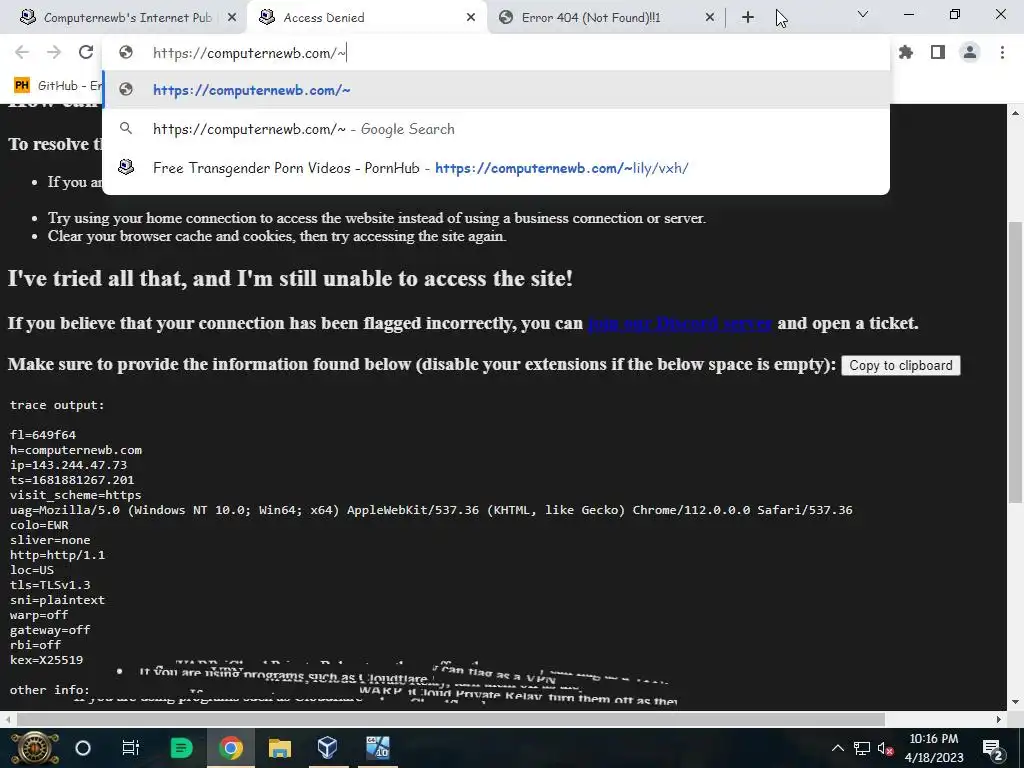Click the address bar URL field
The image size is (1024, 768).
(496, 53)
